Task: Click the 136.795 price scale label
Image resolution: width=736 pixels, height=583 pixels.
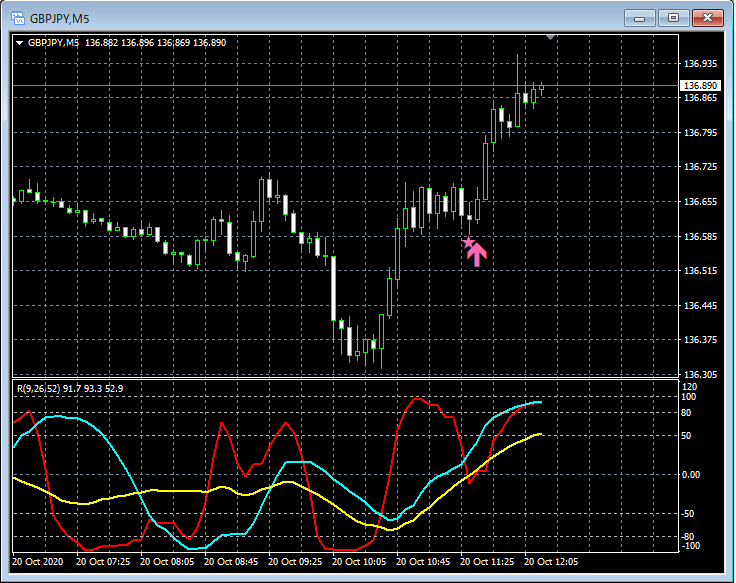Action: 700,132
